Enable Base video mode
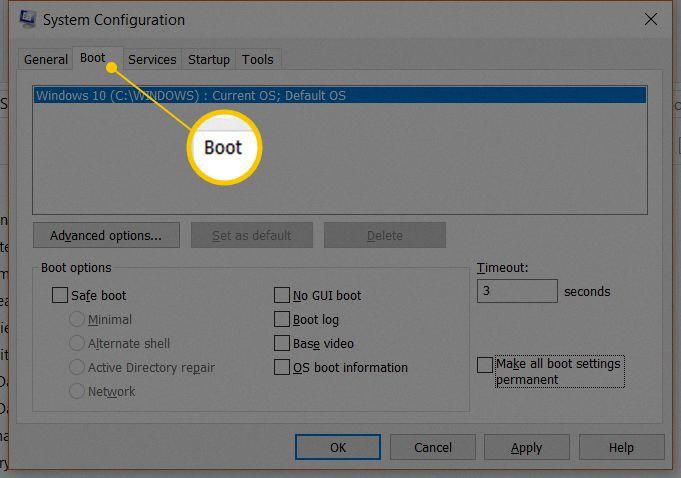Image resolution: width=681 pixels, height=478 pixels. (282, 344)
